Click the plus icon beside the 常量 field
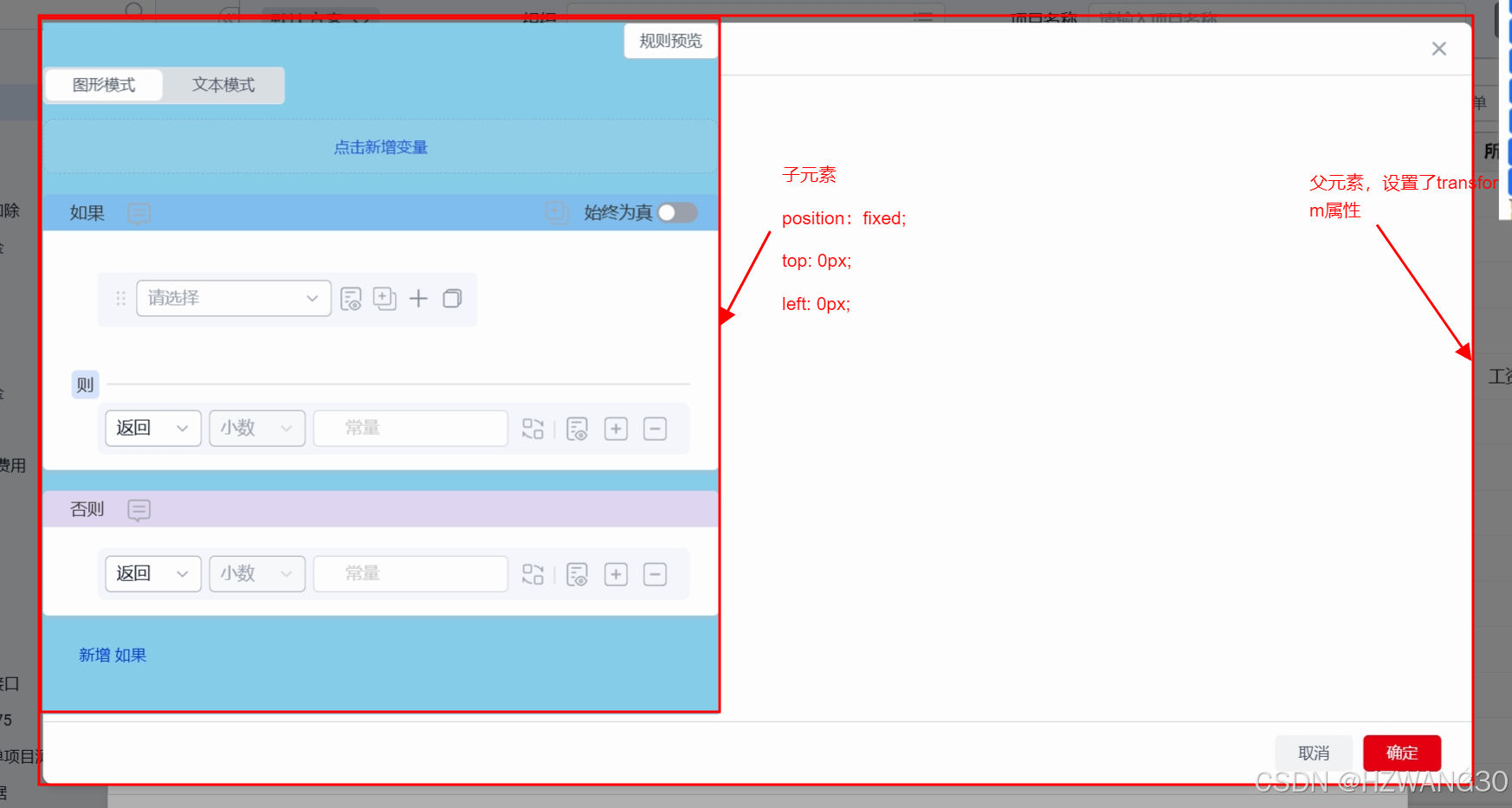The height and width of the screenshot is (808, 1512). coord(616,428)
